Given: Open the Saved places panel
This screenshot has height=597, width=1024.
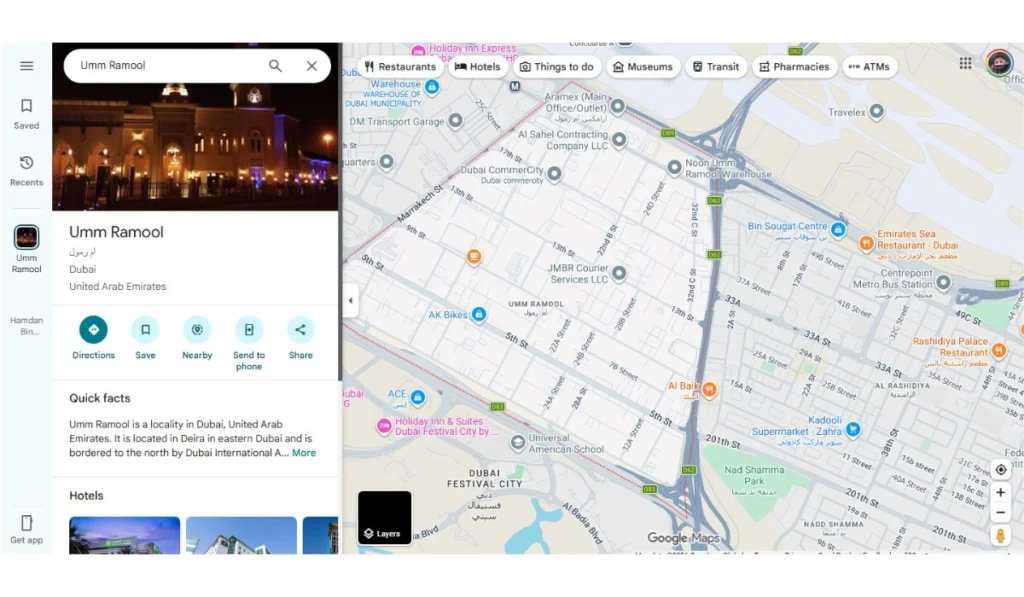Looking at the screenshot, I should pos(26,114).
